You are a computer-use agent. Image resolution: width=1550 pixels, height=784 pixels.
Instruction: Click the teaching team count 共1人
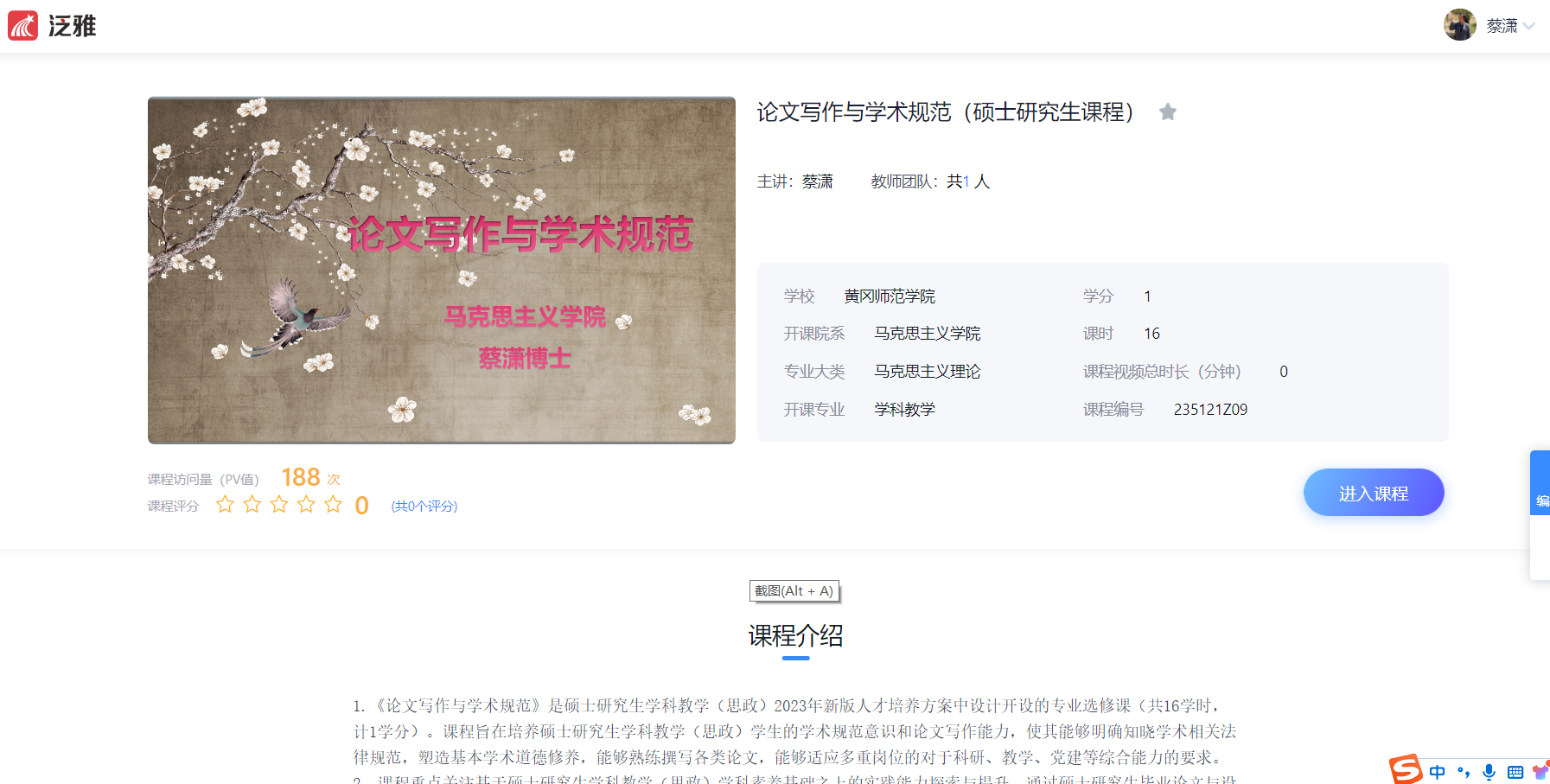[x=968, y=182]
